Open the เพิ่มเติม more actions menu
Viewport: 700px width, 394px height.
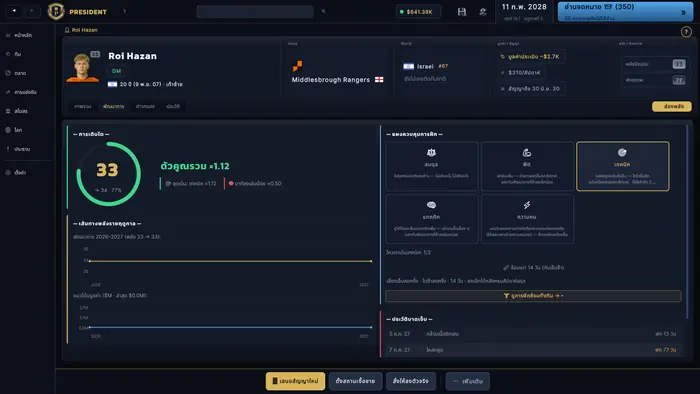tap(468, 381)
